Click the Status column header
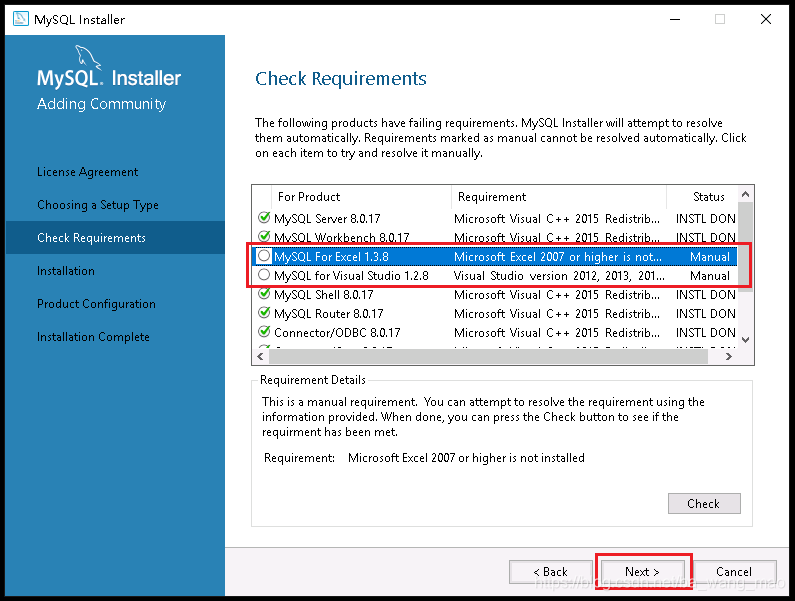795x601 pixels. point(702,197)
